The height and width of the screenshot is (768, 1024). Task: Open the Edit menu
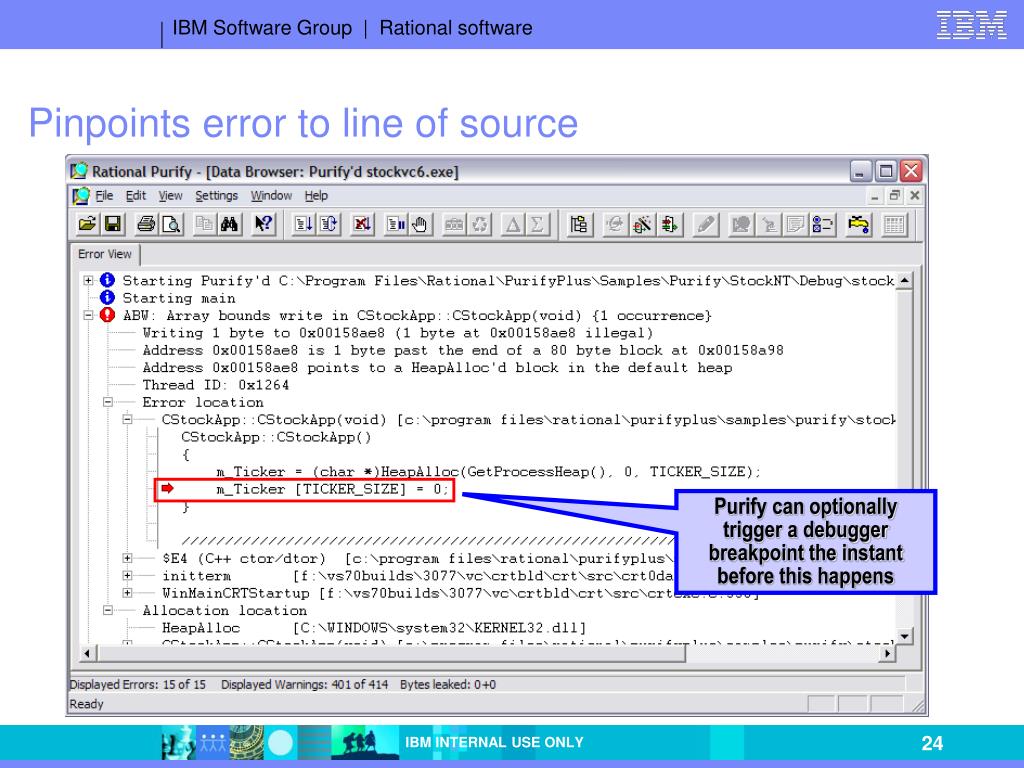pyautogui.click(x=136, y=196)
